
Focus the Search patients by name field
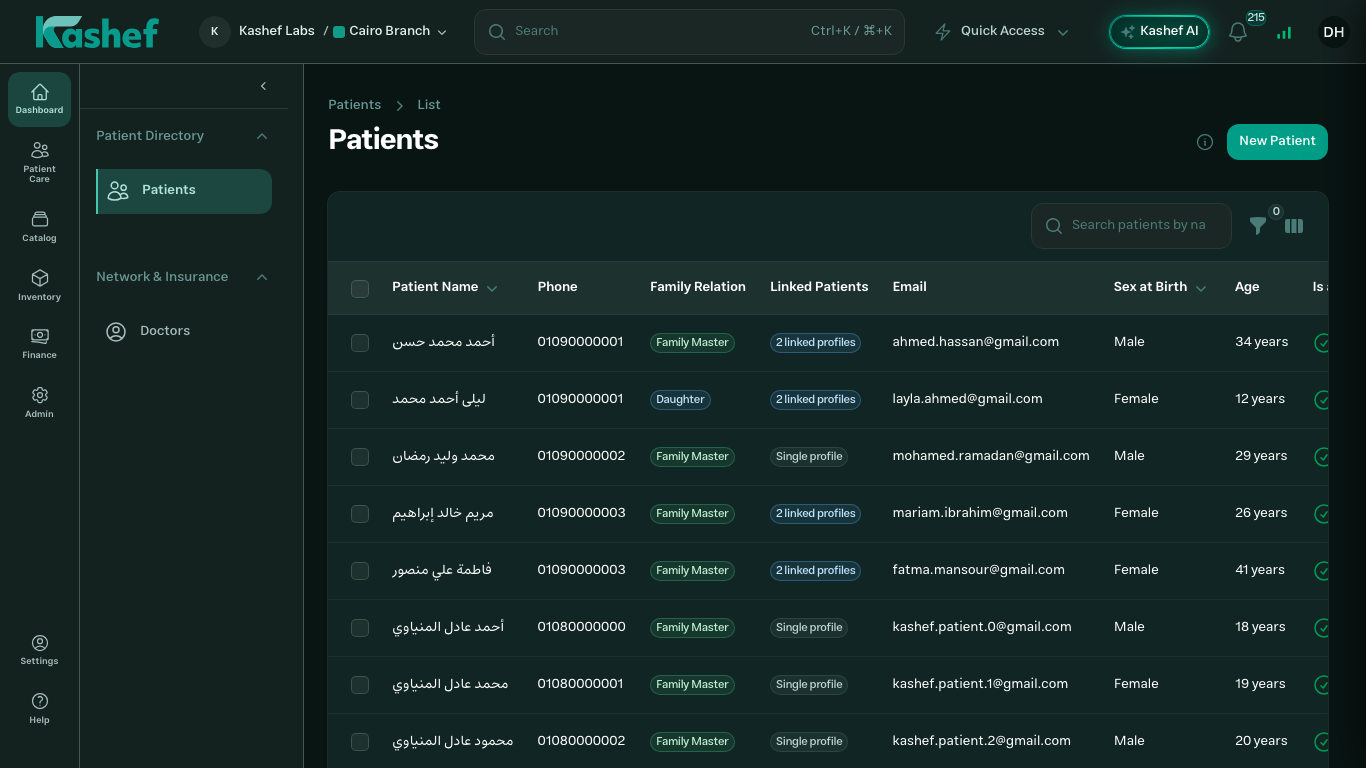click(1131, 226)
